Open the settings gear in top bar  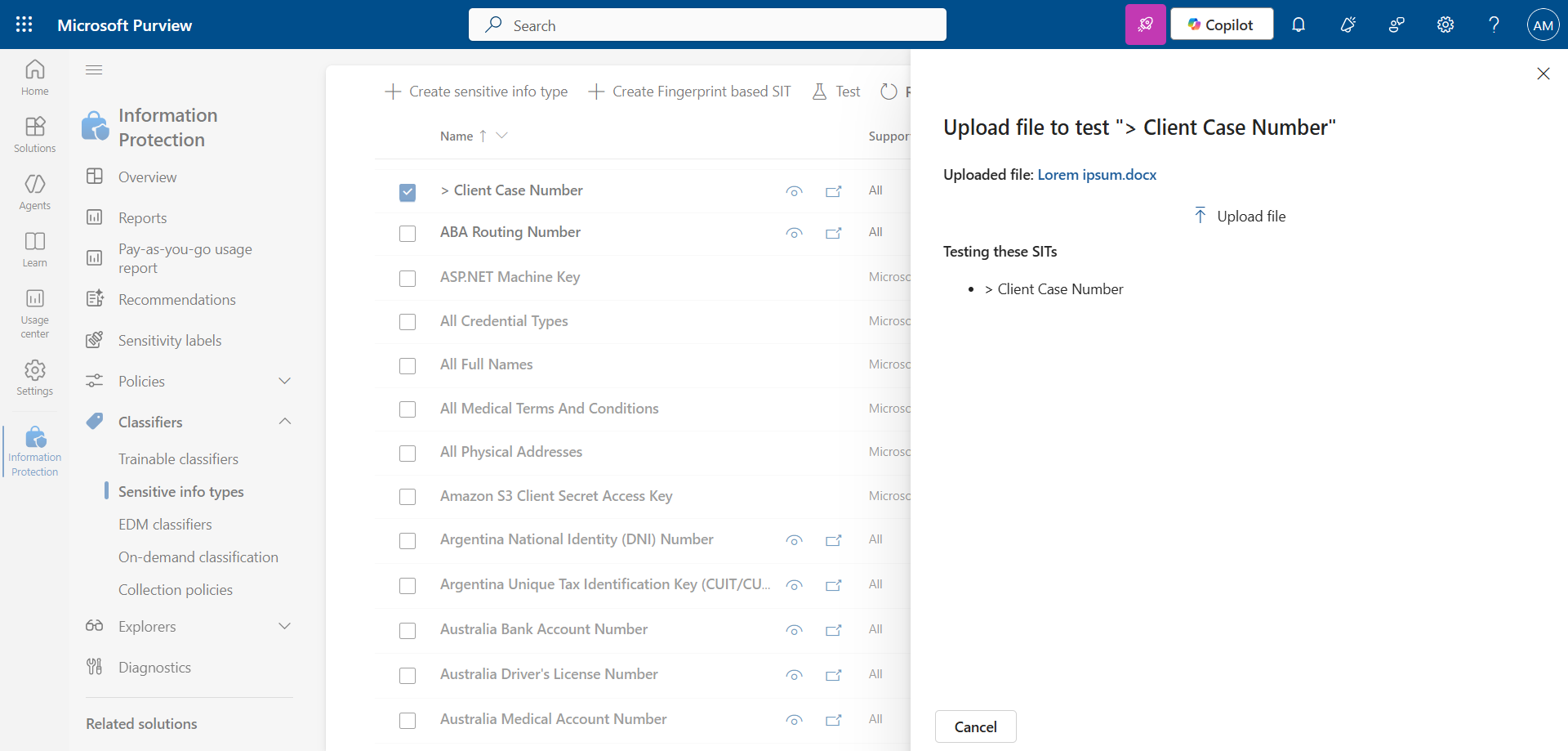[1445, 25]
